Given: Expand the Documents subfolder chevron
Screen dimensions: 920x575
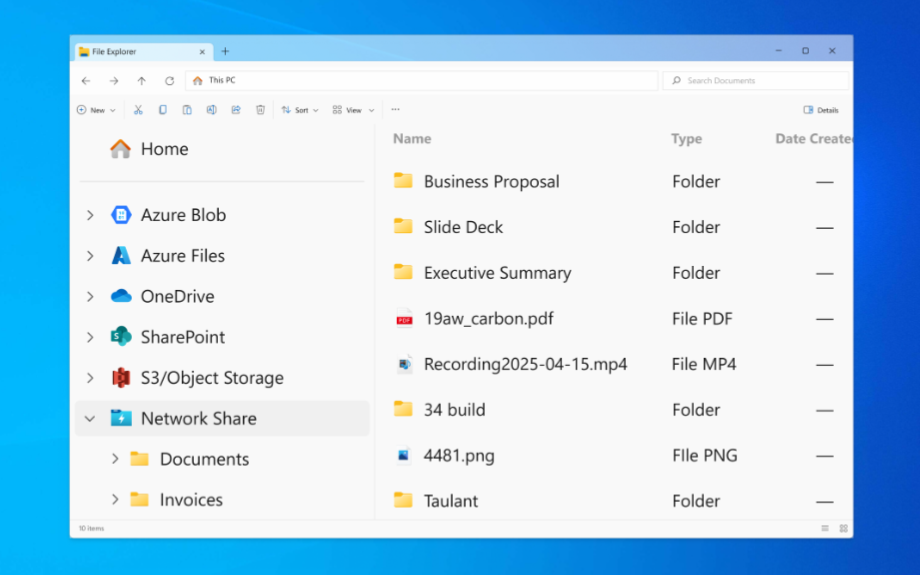Looking at the screenshot, I should [115, 459].
